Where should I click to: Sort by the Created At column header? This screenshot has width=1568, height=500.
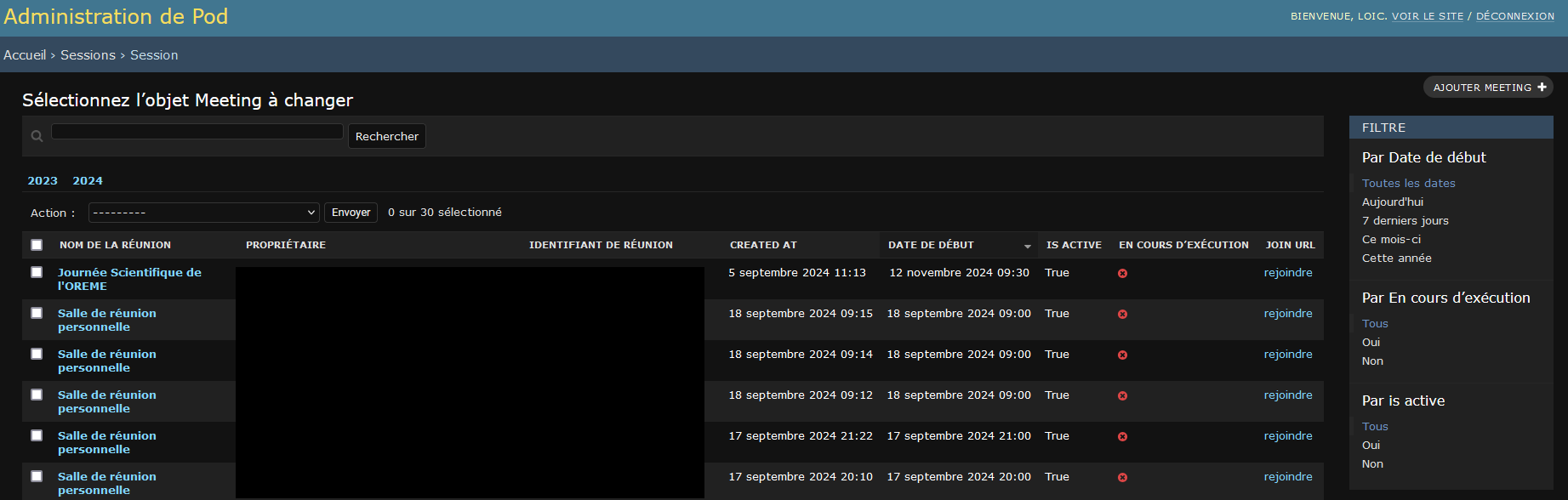763,245
